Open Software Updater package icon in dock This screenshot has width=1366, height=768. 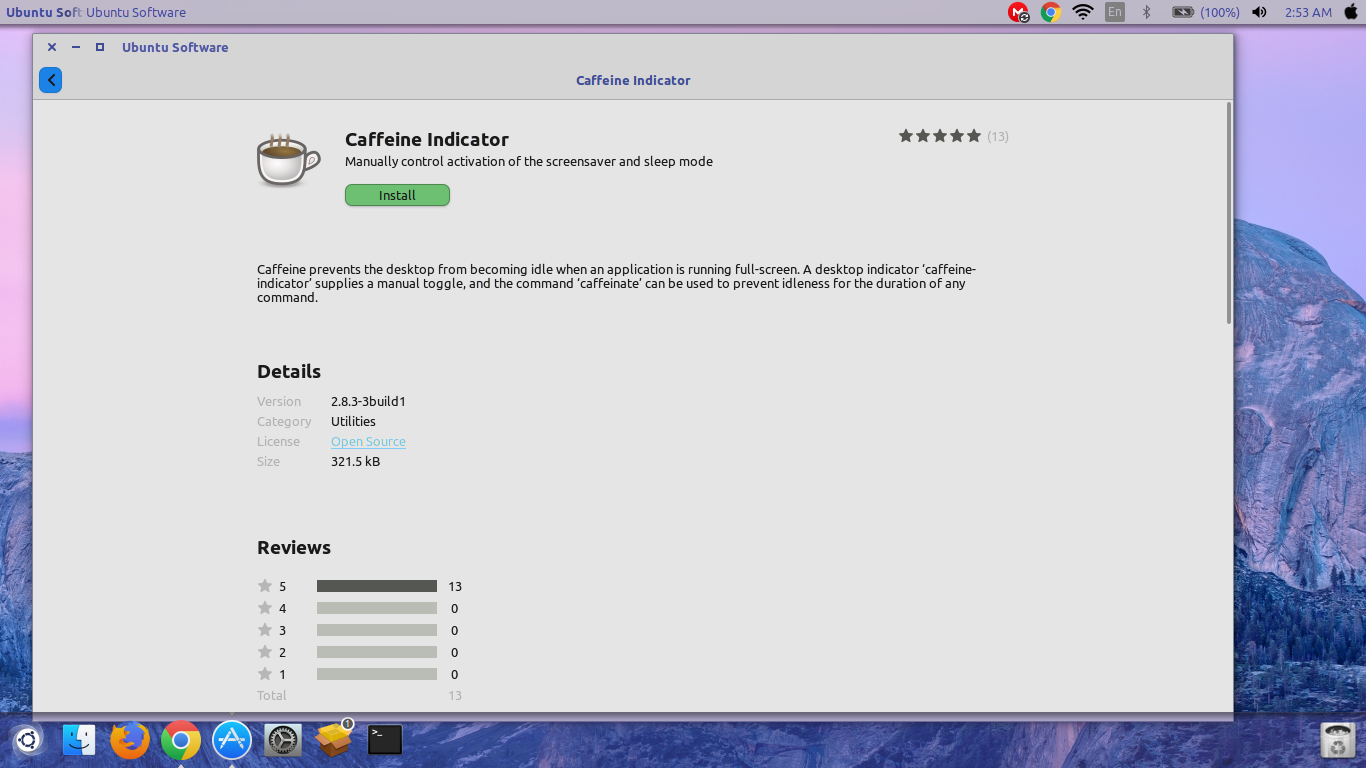coord(334,740)
